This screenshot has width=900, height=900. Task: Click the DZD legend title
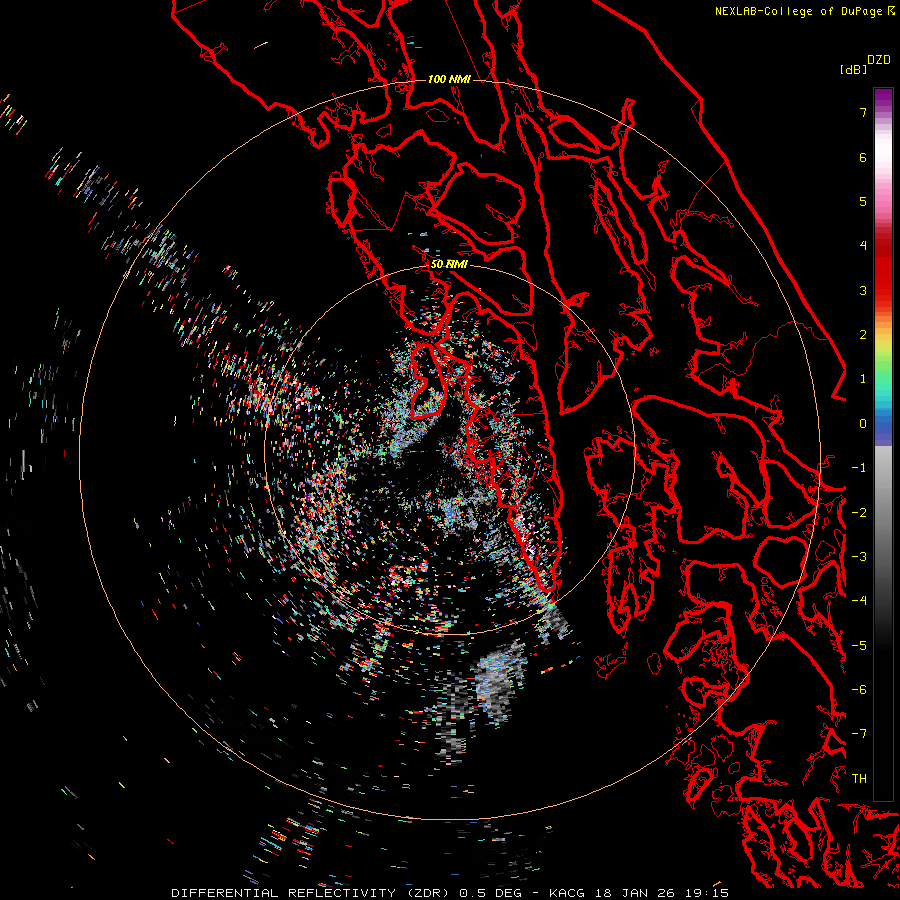(x=879, y=60)
